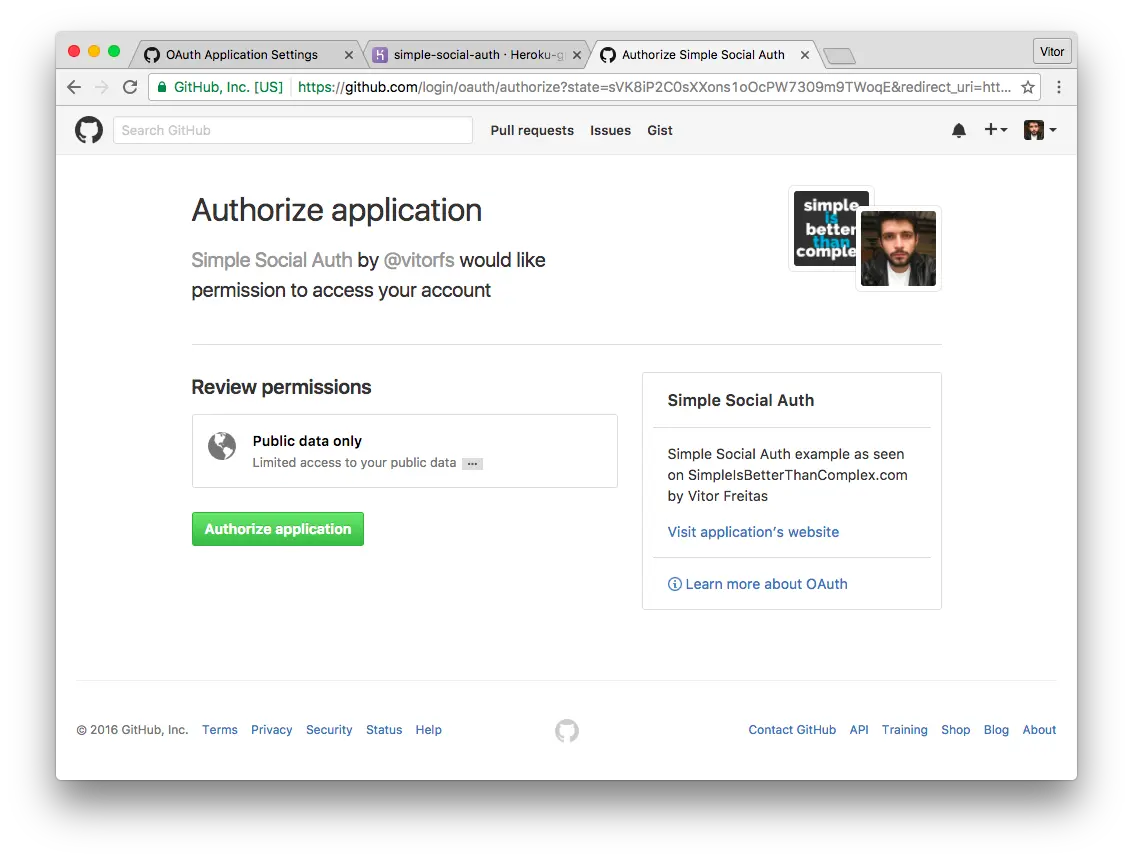The height and width of the screenshot is (860, 1133).
Task: Click the GitHub octocat logo in the header
Action: point(88,129)
